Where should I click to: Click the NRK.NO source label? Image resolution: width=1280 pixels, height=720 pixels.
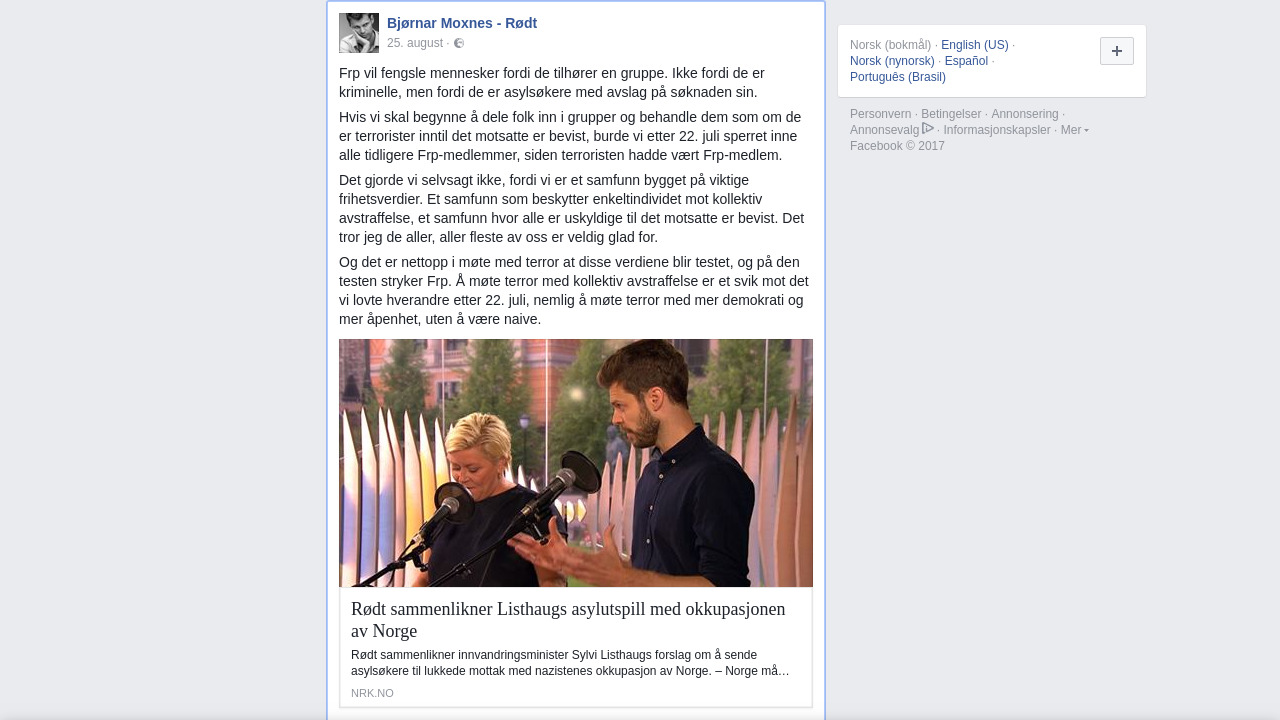[x=372, y=693]
